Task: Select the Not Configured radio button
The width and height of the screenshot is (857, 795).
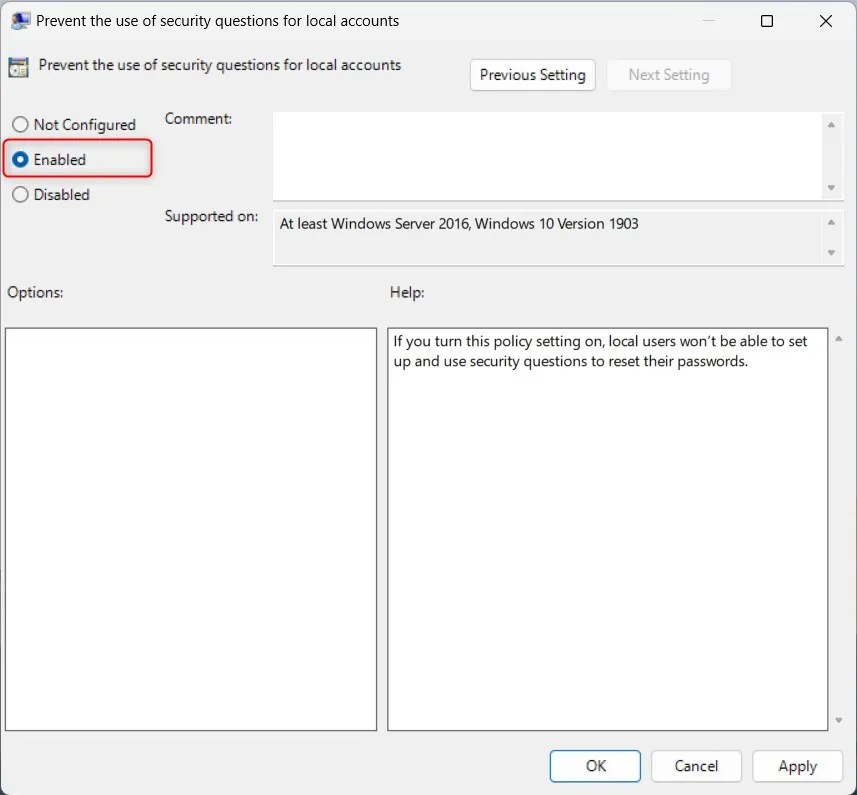Action: click(x=19, y=124)
